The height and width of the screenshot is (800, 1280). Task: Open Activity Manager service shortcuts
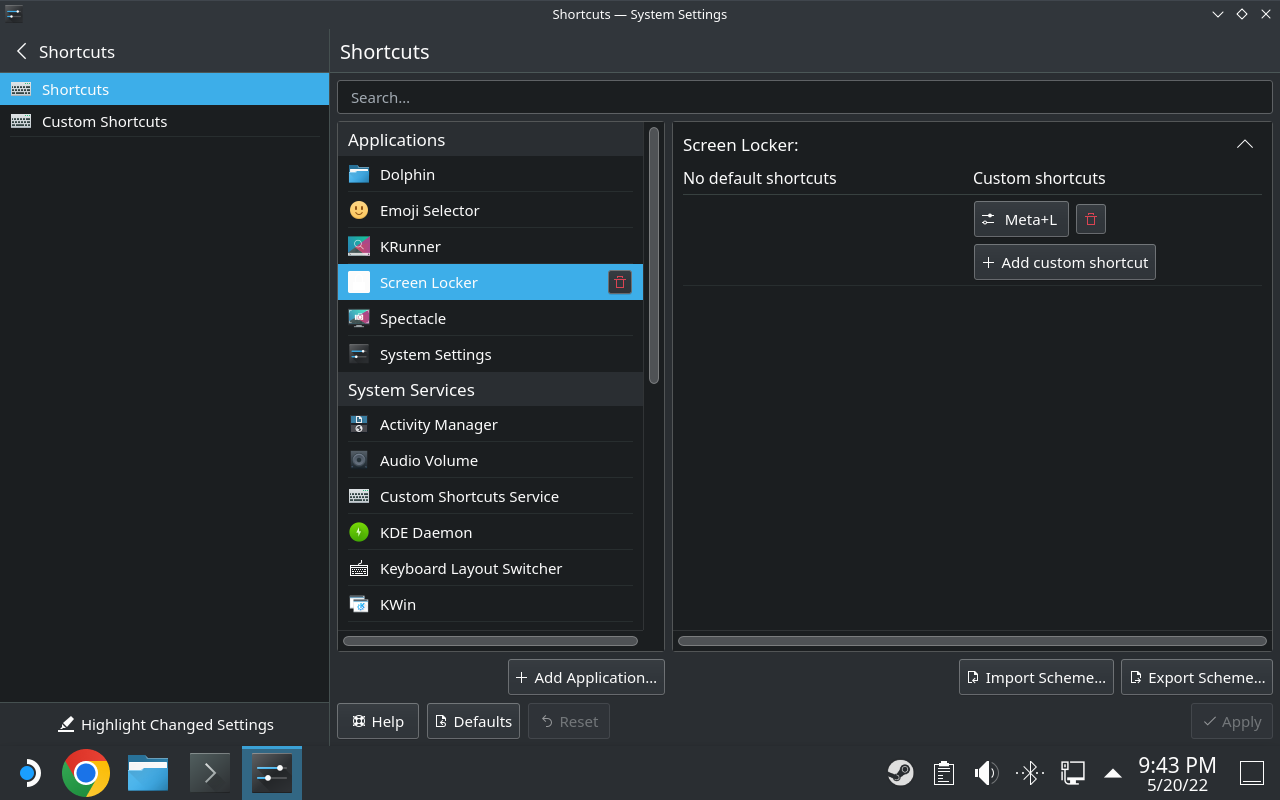point(490,424)
